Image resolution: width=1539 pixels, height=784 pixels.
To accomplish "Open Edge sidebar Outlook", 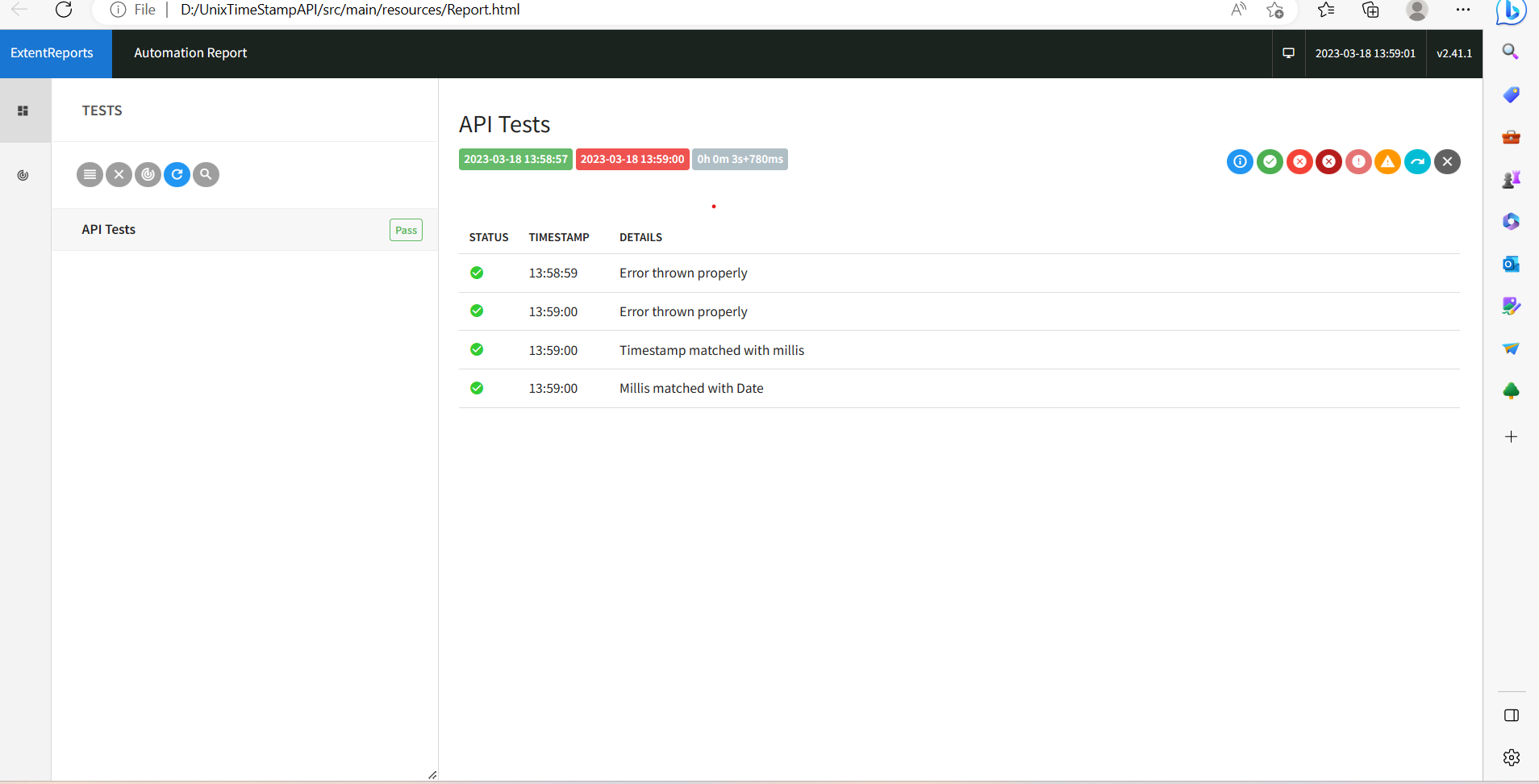I will [x=1511, y=264].
